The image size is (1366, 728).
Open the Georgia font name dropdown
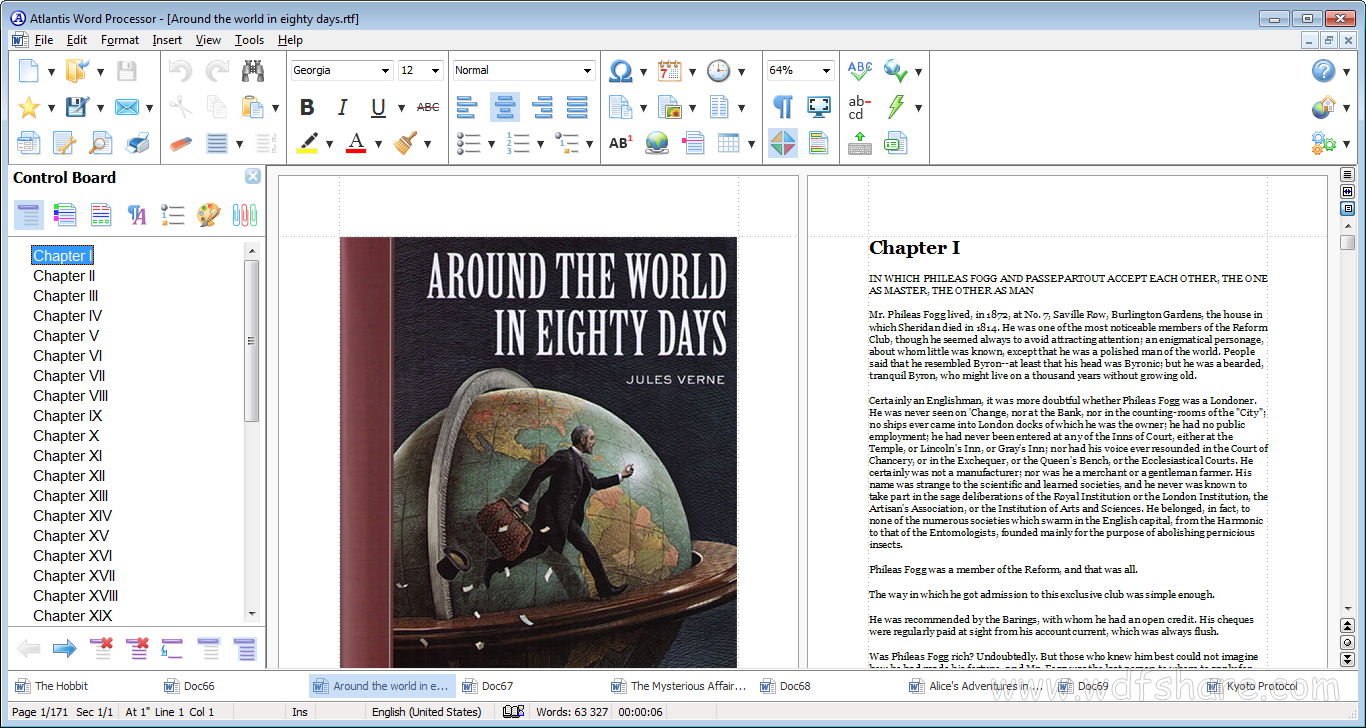tap(386, 71)
